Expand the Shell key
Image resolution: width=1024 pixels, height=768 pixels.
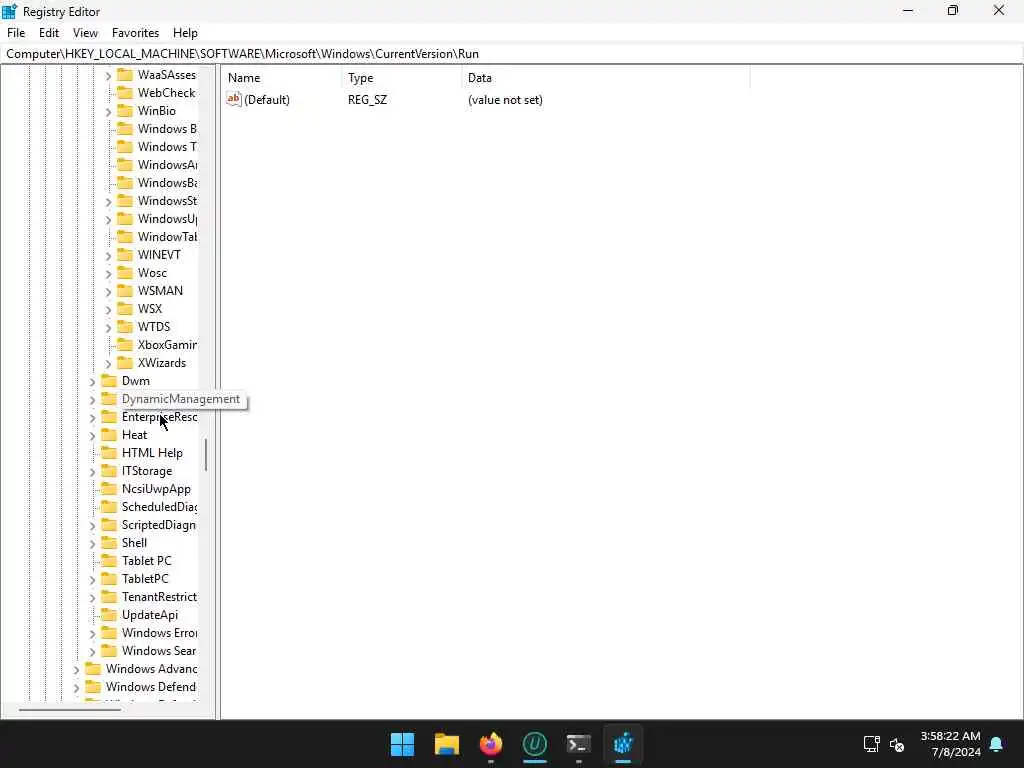tap(92, 543)
